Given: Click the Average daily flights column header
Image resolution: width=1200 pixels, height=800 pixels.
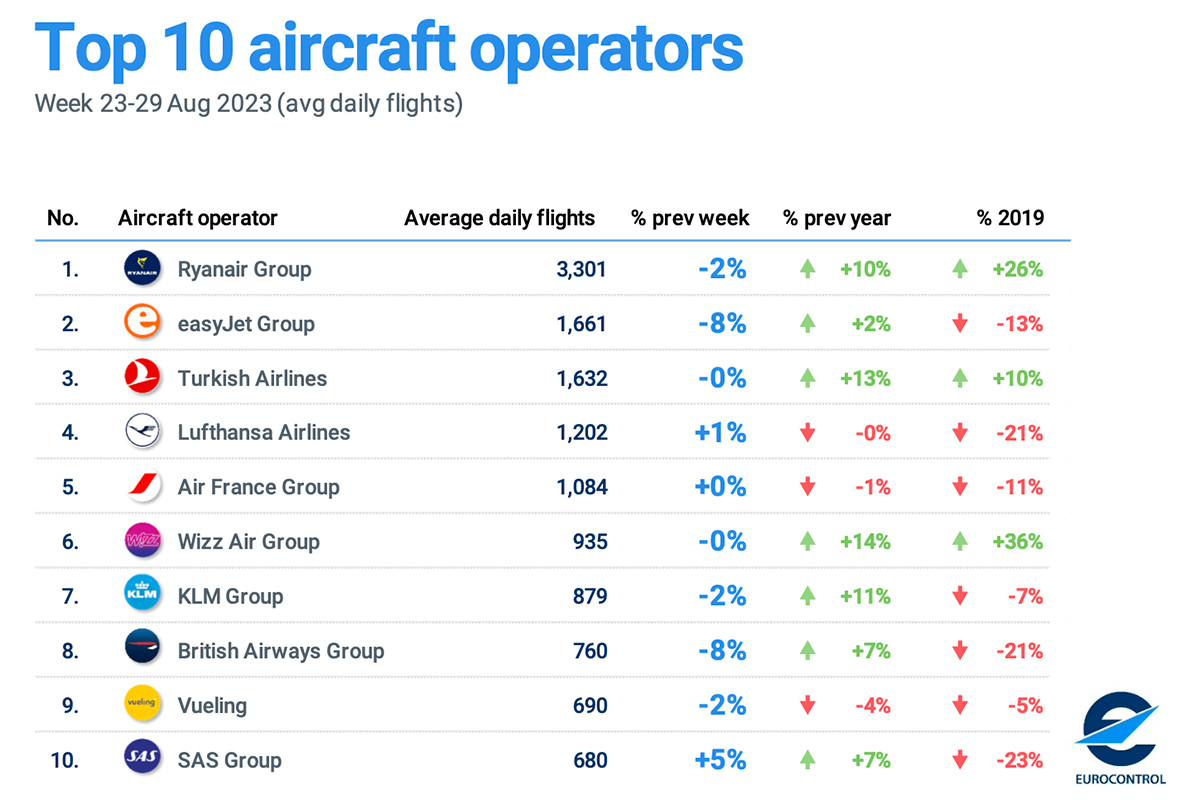Looking at the screenshot, I should tap(499, 218).
